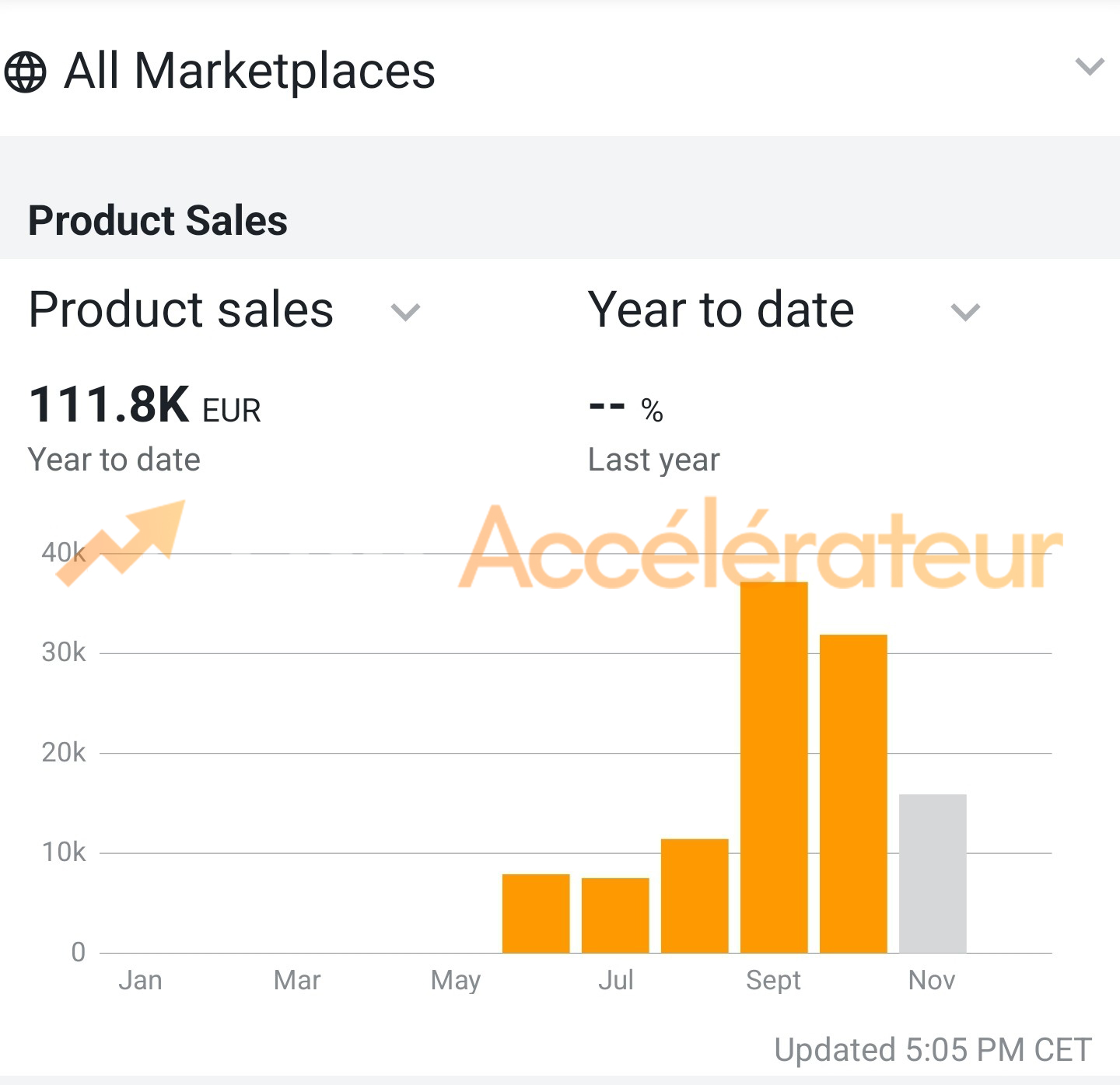The image size is (1120, 1085).
Task: Select the orange July bar
Action: [x=615, y=915]
